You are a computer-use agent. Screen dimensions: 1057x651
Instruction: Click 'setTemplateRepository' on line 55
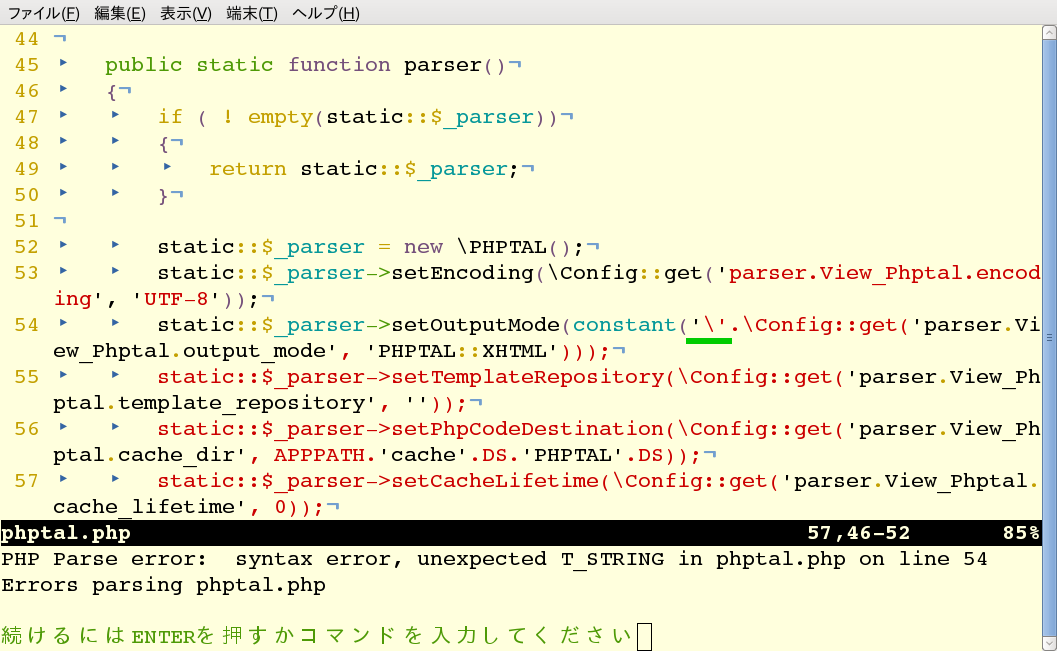click(x=527, y=377)
